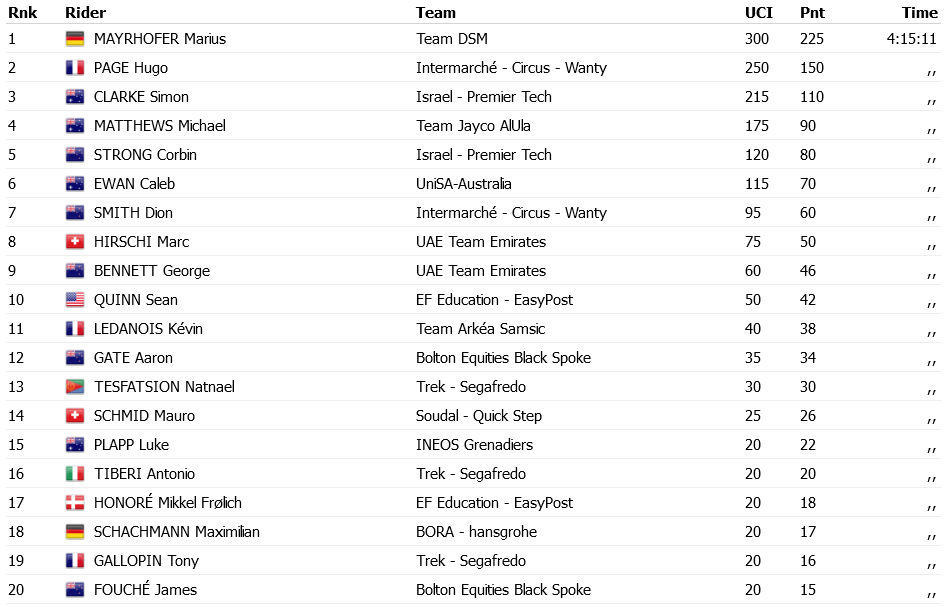Click the Danish flag next to Honoré
This screenshot has width=947, height=607.
pos(74,503)
